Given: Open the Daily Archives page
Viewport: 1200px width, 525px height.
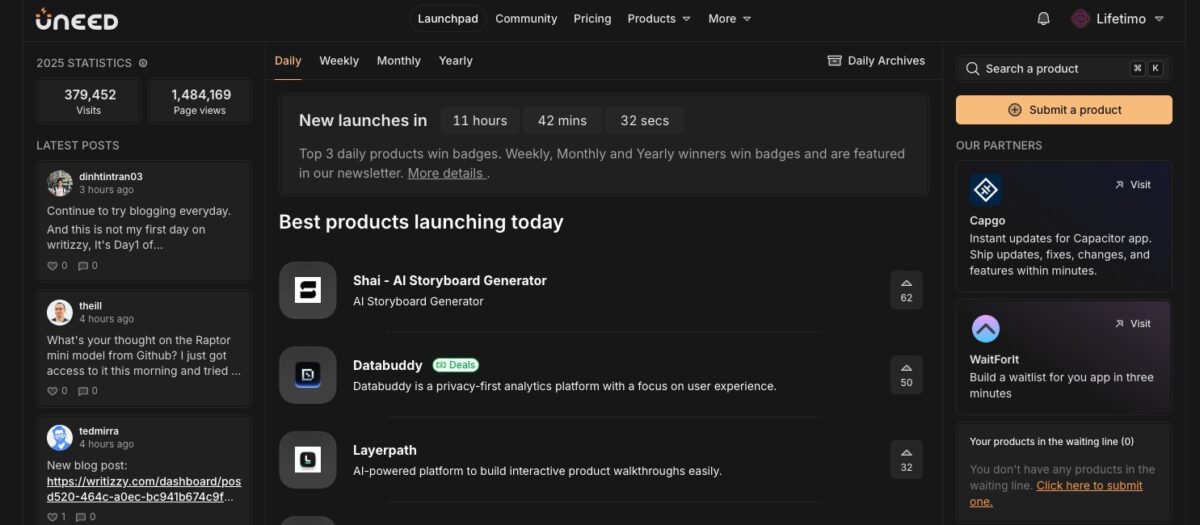Looking at the screenshot, I should [876, 61].
